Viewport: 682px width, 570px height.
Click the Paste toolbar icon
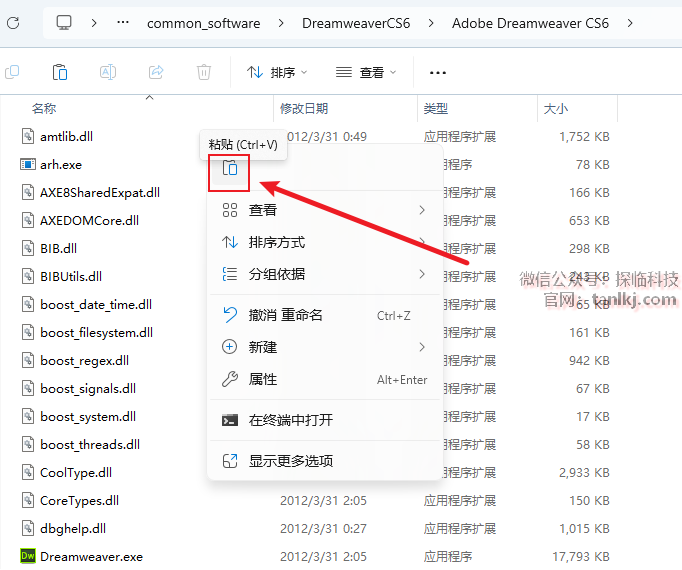click(x=60, y=72)
